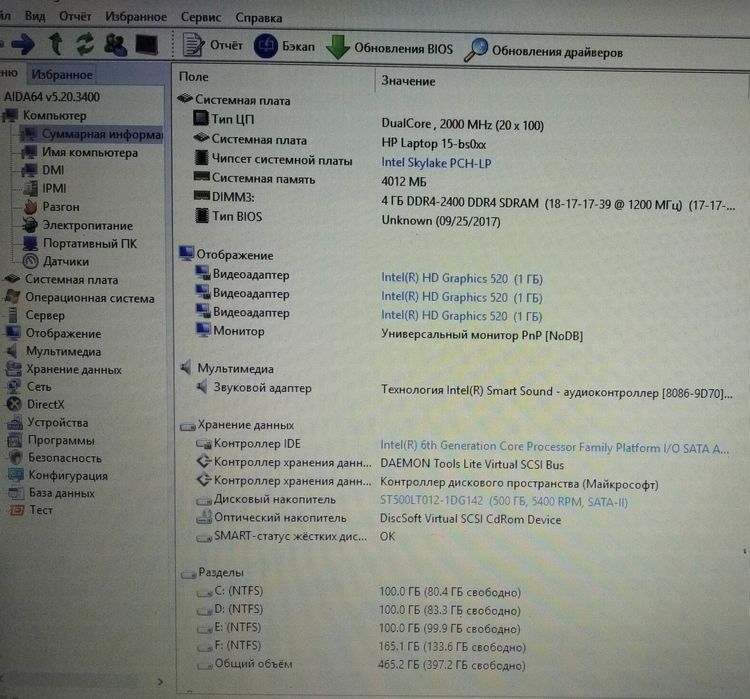This screenshot has width=750, height=699.
Task: Select База данных tree item
Action: pos(51,493)
